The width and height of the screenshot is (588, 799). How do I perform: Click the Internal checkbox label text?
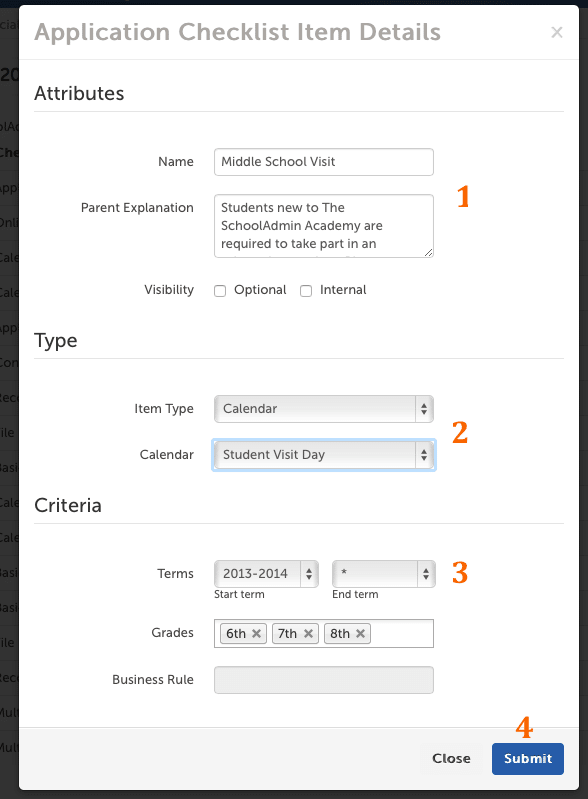click(343, 290)
